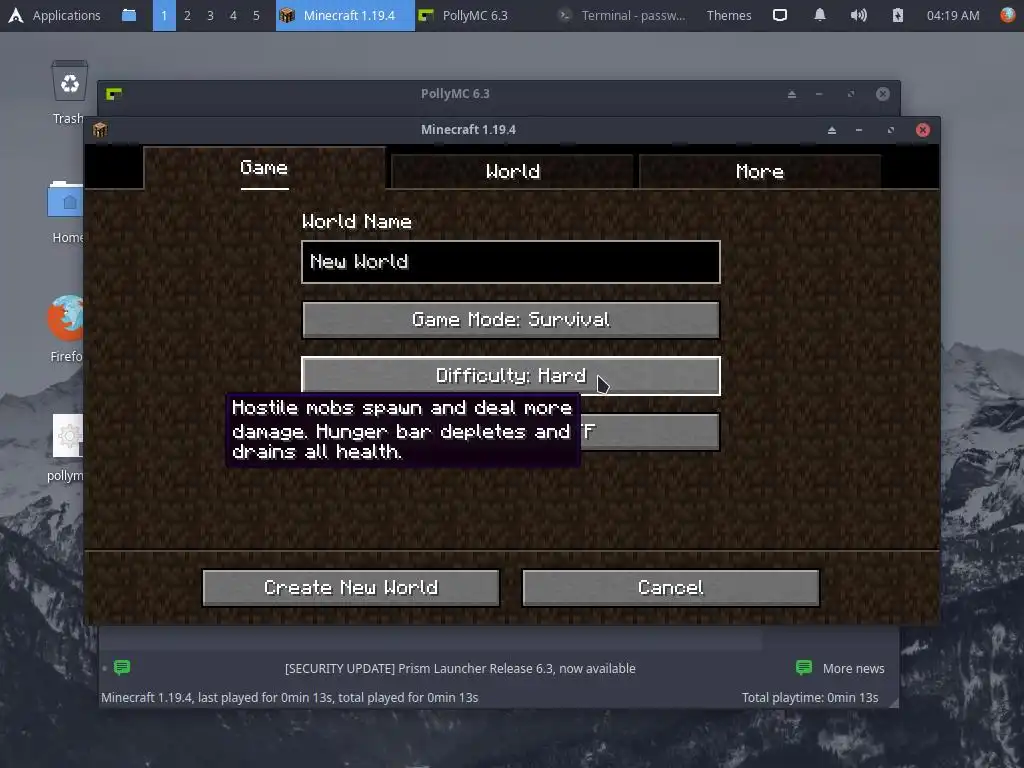
Task: Switch to workspace 5
Action: (x=256, y=15)
